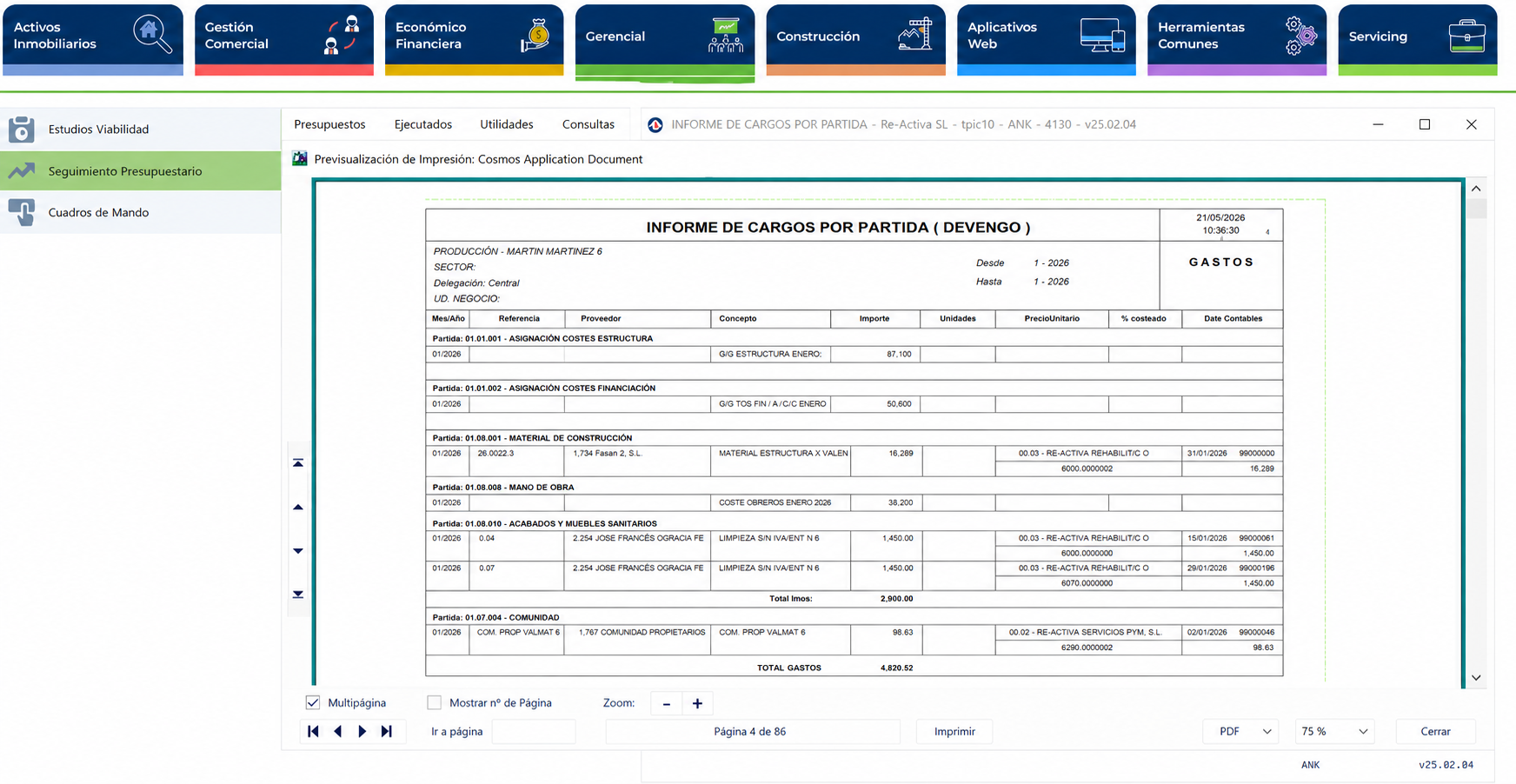Open the Activos Inmobiliarios module
The width and height of the screenshot is (1516, 784).
click(x=93, y=39)
